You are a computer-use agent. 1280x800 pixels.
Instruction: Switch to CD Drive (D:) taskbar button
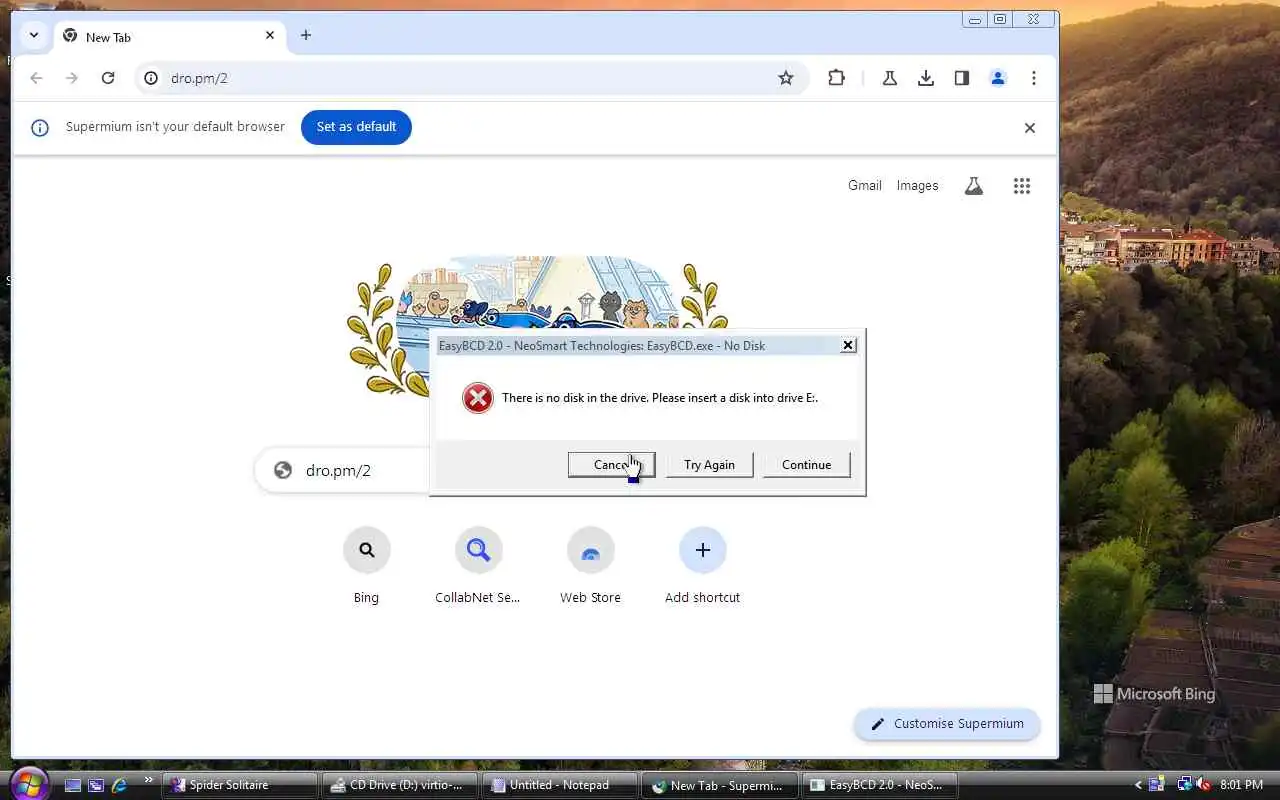coord(399,785)
